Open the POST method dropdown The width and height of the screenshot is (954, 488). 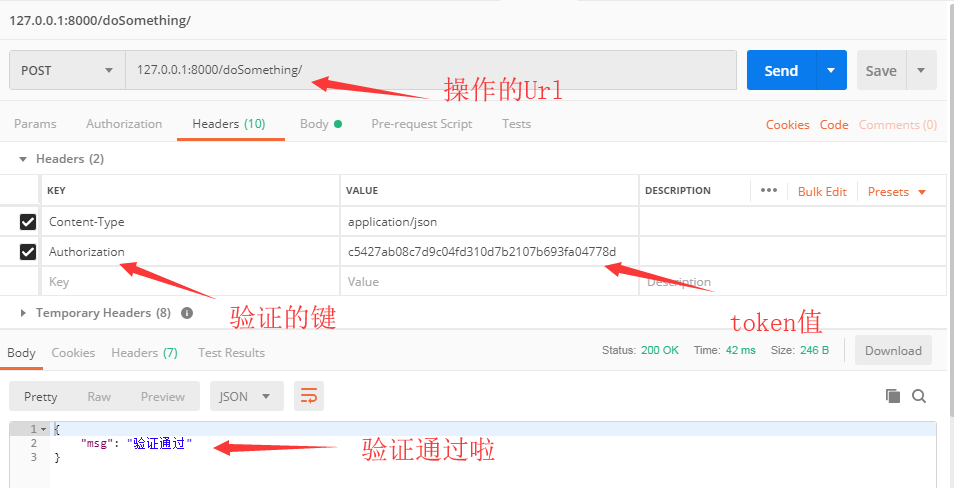click(68, 70)
